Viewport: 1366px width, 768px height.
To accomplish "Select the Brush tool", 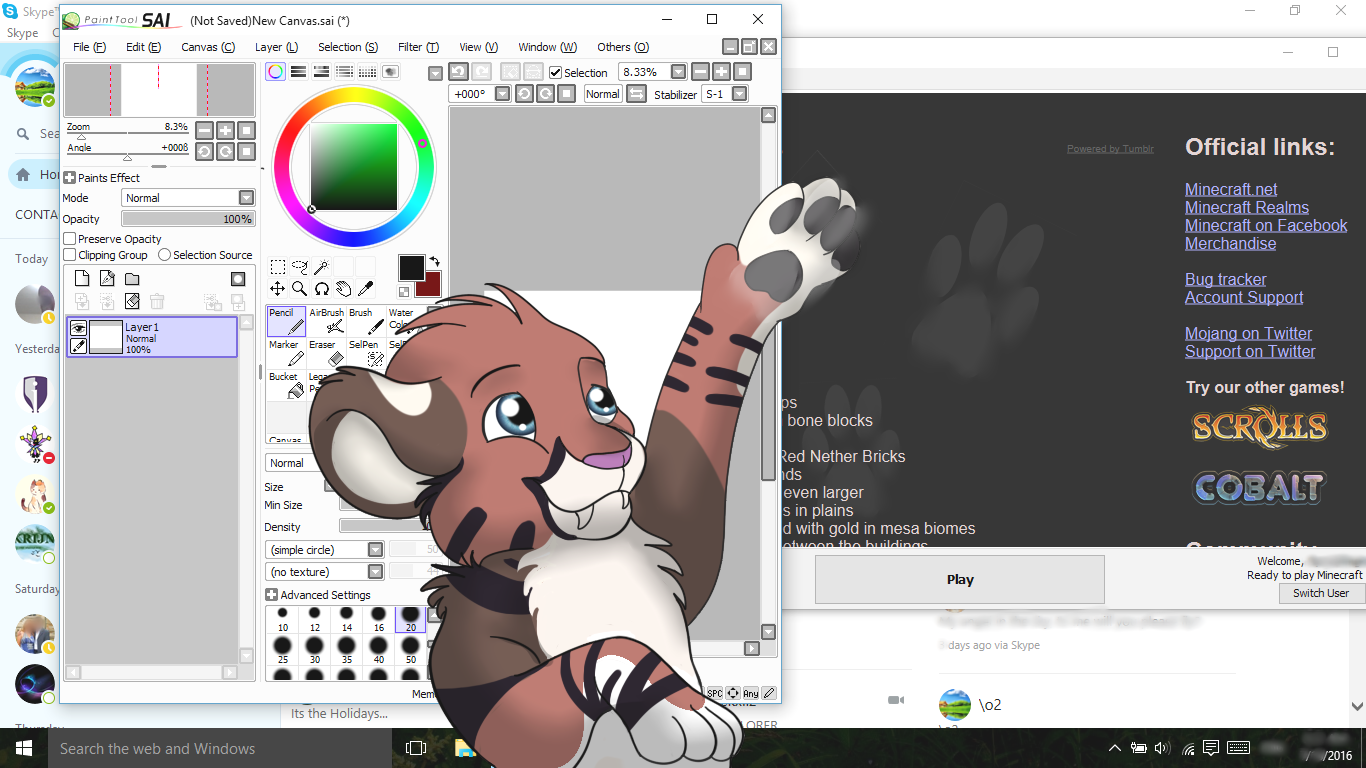I will [x=366, y=321].
